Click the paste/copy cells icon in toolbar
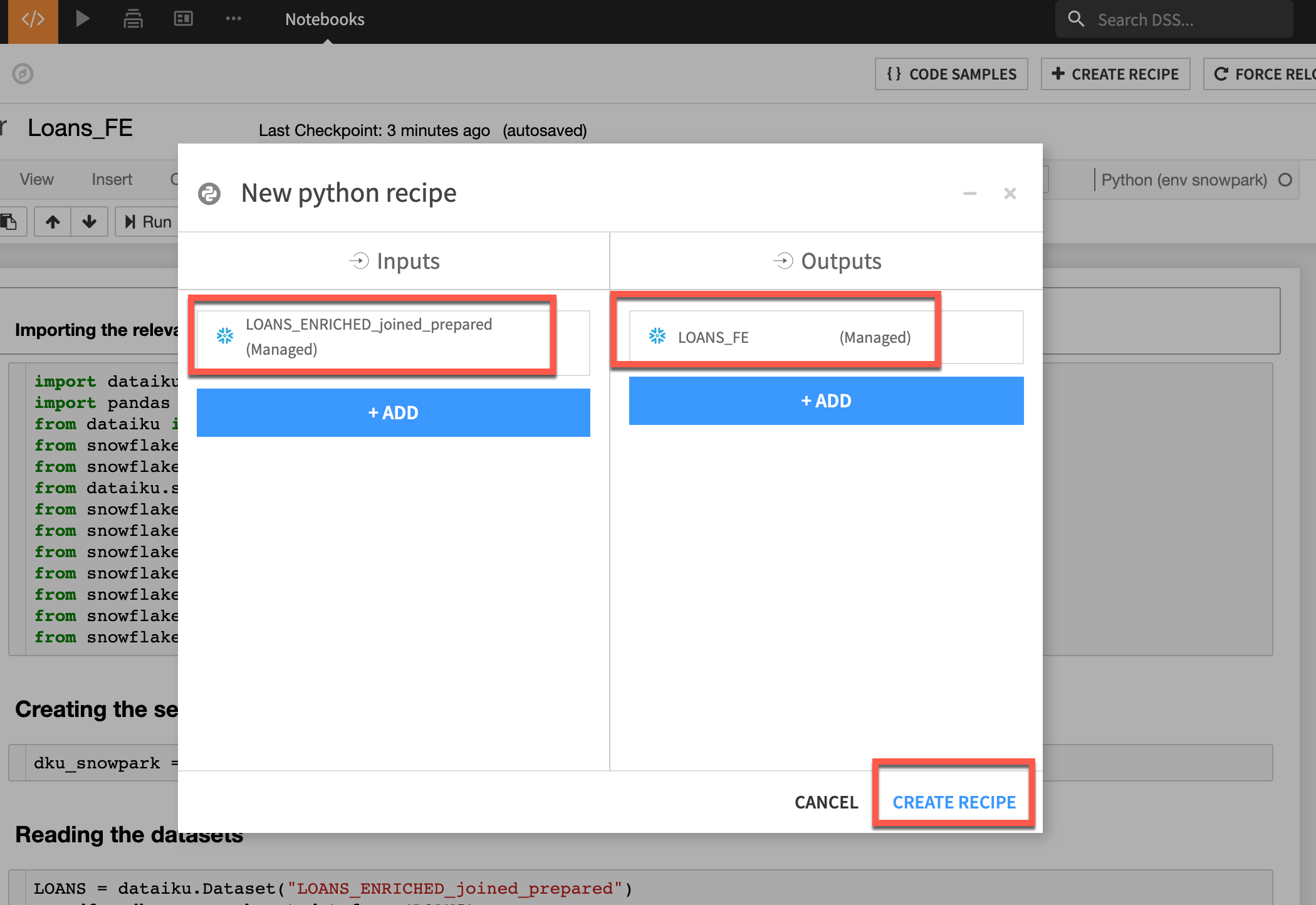The image size is (1316, 905). tap(9, 221)
